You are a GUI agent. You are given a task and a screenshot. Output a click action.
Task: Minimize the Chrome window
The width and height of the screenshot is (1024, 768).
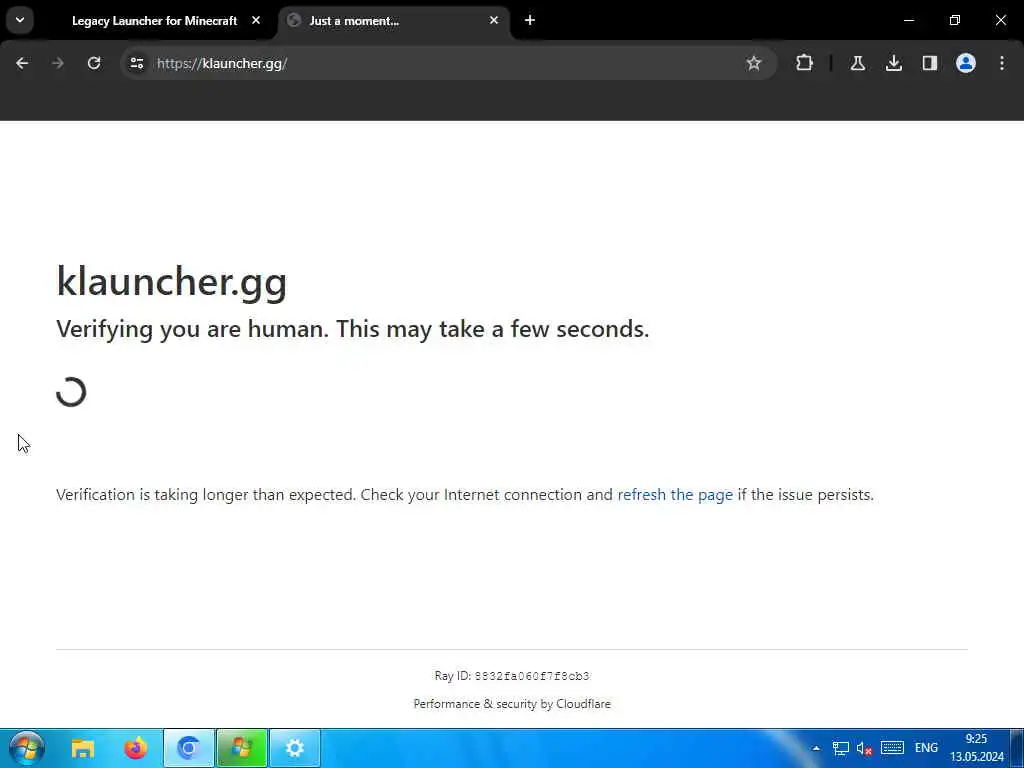click(908, 21)
